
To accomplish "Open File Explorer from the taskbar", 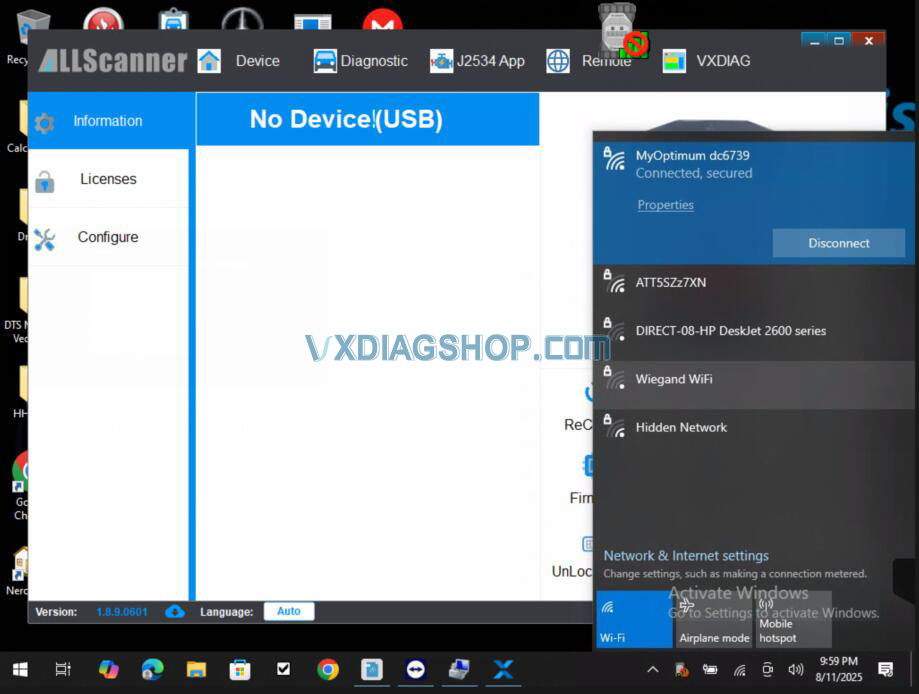I will click(196, 669).
